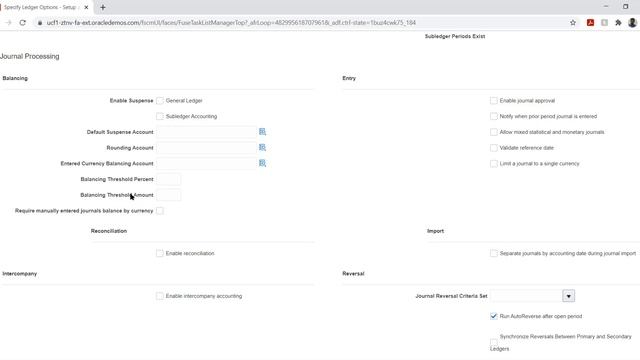Screen dimensions: 640x360
Task: Enable Suspense for Subledger Accounting
Action: tap(160, 116)
